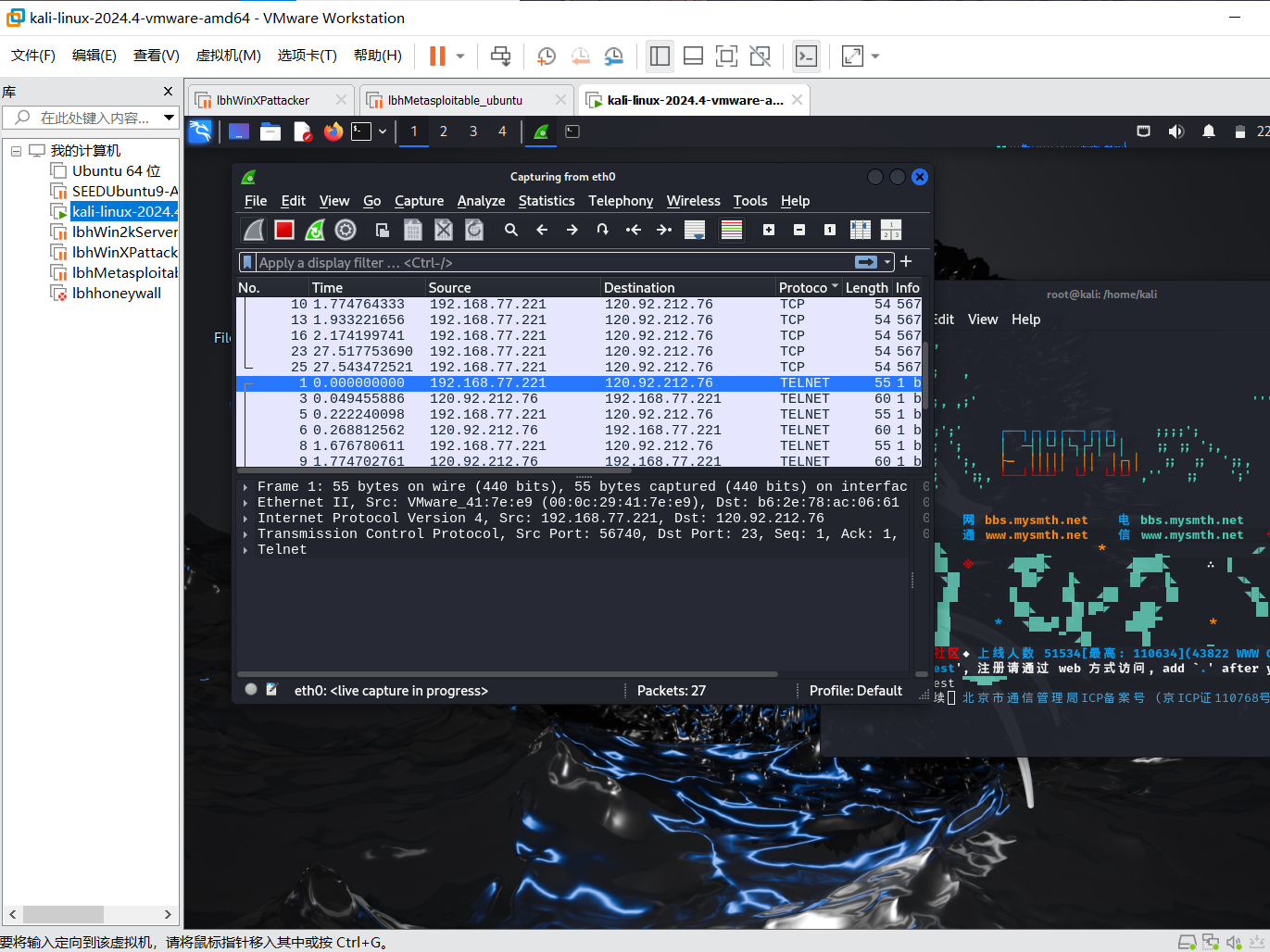Image resolution: width=1270 pixels, height=952 pixels.
Task: Expand Transmission Control Protocol row
Action: [245, 534]
